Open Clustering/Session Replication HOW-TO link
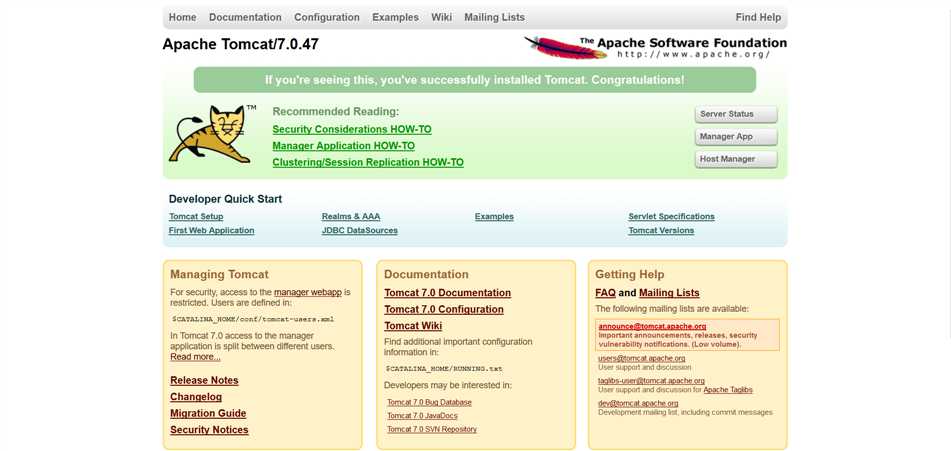The width and height of the screenshot is (951, 451). pos(368,162)
